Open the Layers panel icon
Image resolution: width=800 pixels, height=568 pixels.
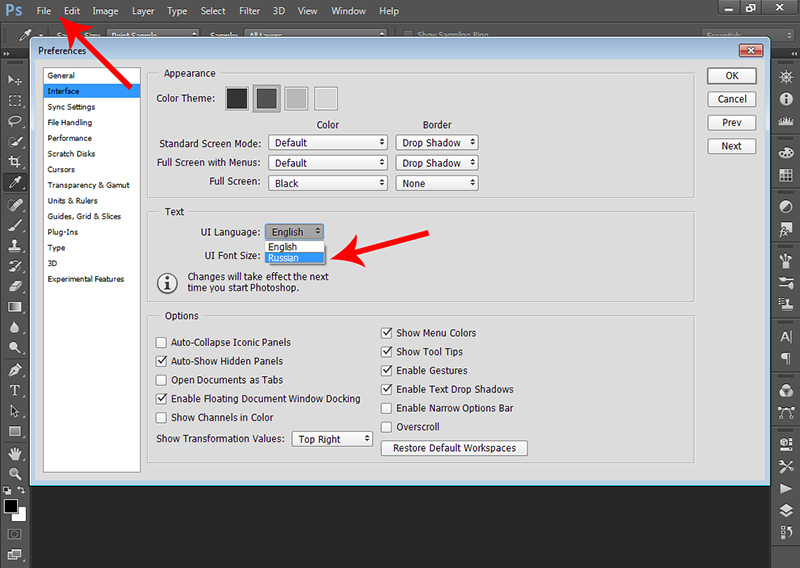787,510
